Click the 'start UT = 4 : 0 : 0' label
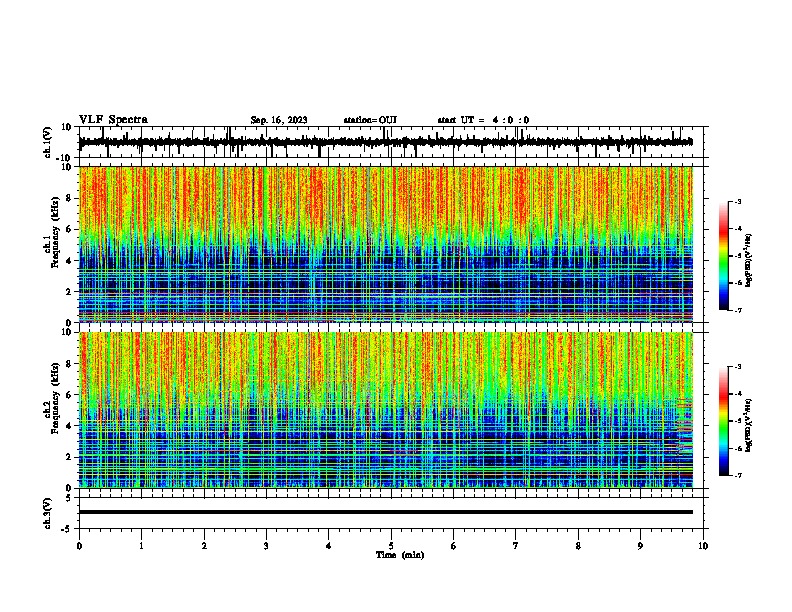This screenshot has height=612, width=792. pos(483,120)
